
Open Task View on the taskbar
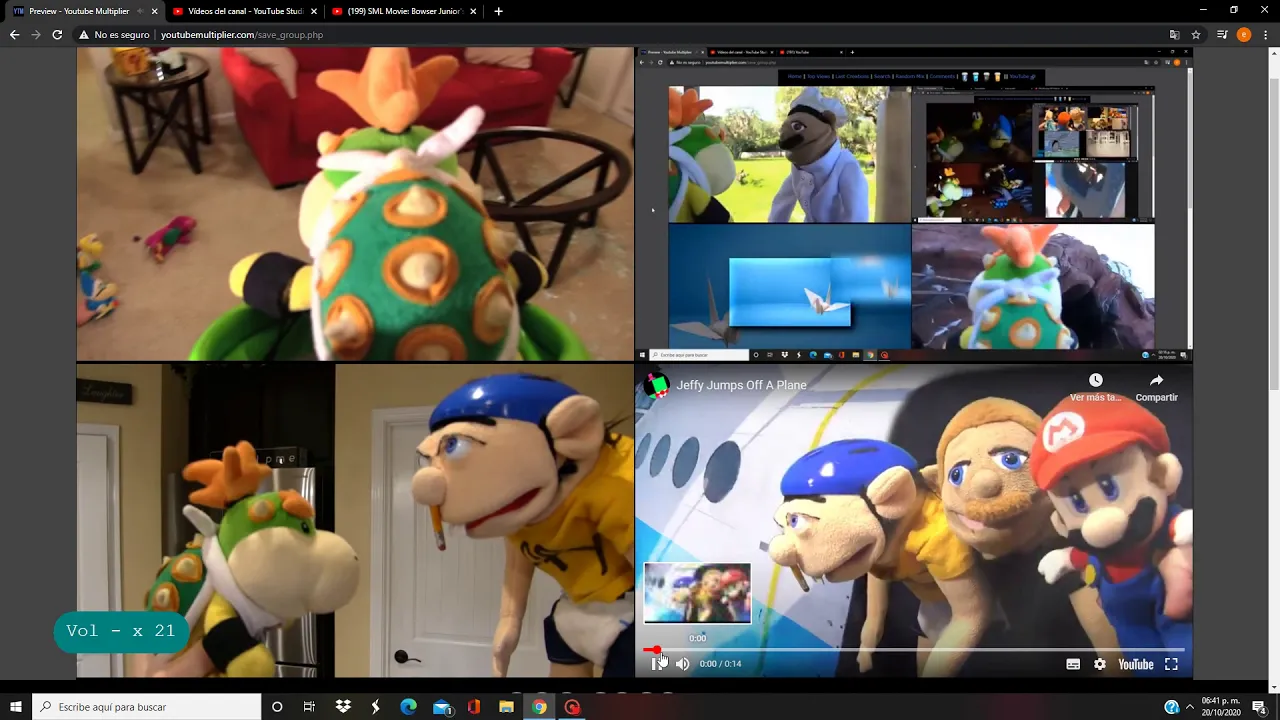coord(310,707)
